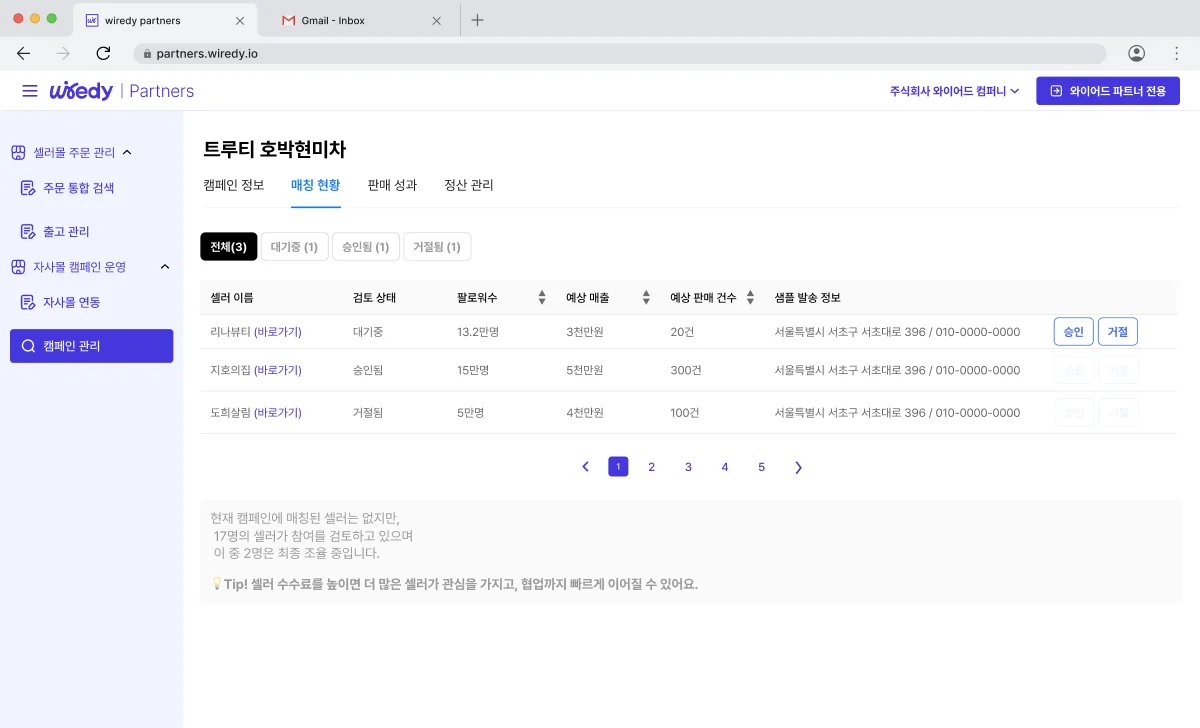
Task: Toggle the 거절됨 (1) filter
Action: coord(437,246)
